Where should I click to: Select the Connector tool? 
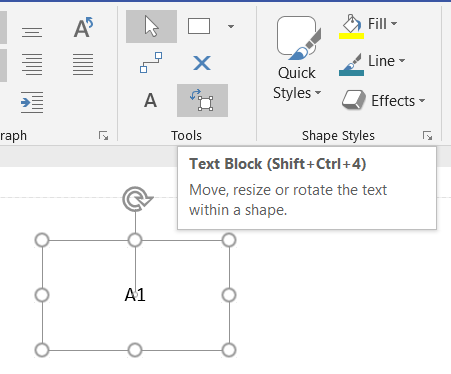[x=151, y=62]
